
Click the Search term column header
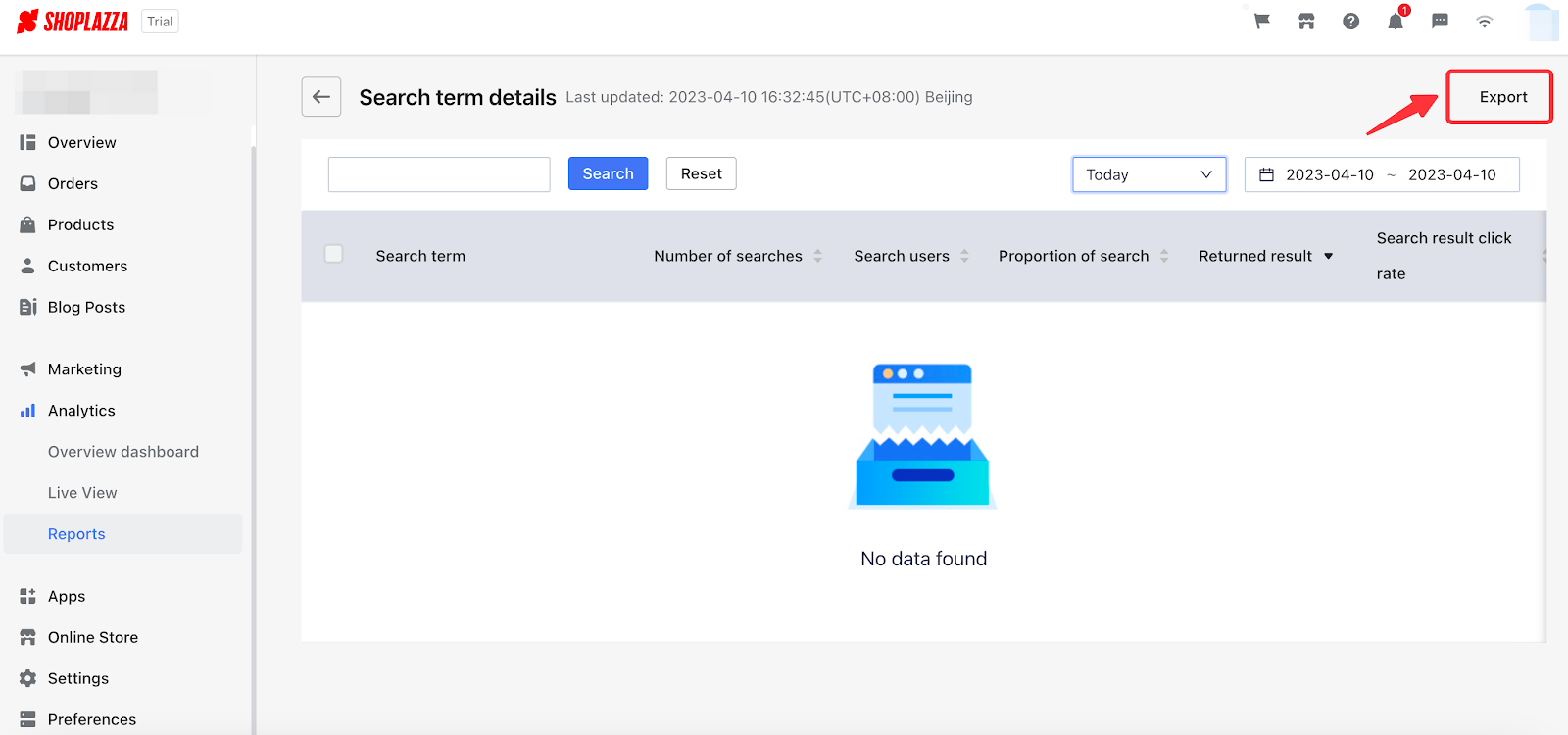pos(420,256)
